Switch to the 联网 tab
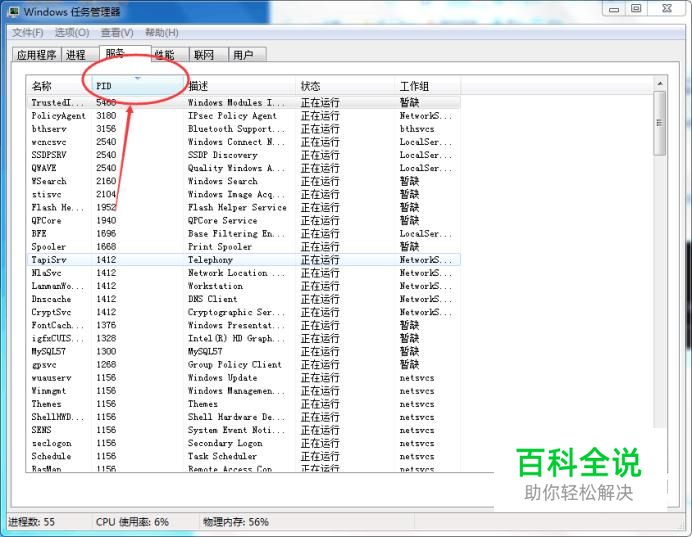The image size is (692, 537). tap(208, 55)
